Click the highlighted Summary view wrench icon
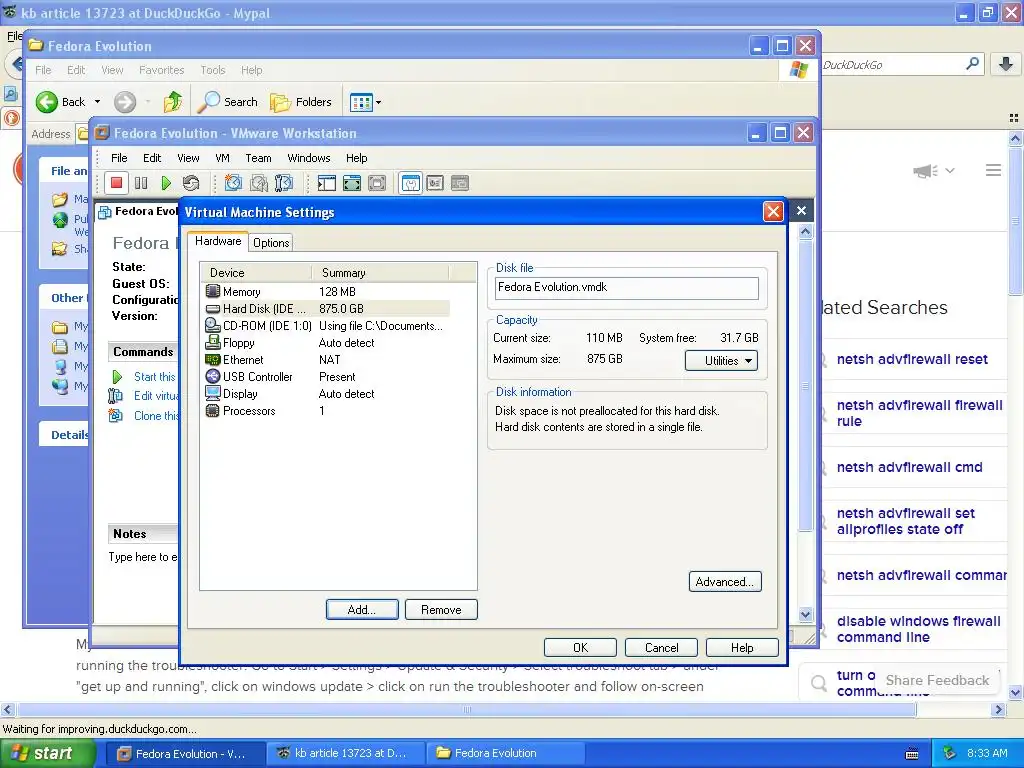 tap(411, 184)
